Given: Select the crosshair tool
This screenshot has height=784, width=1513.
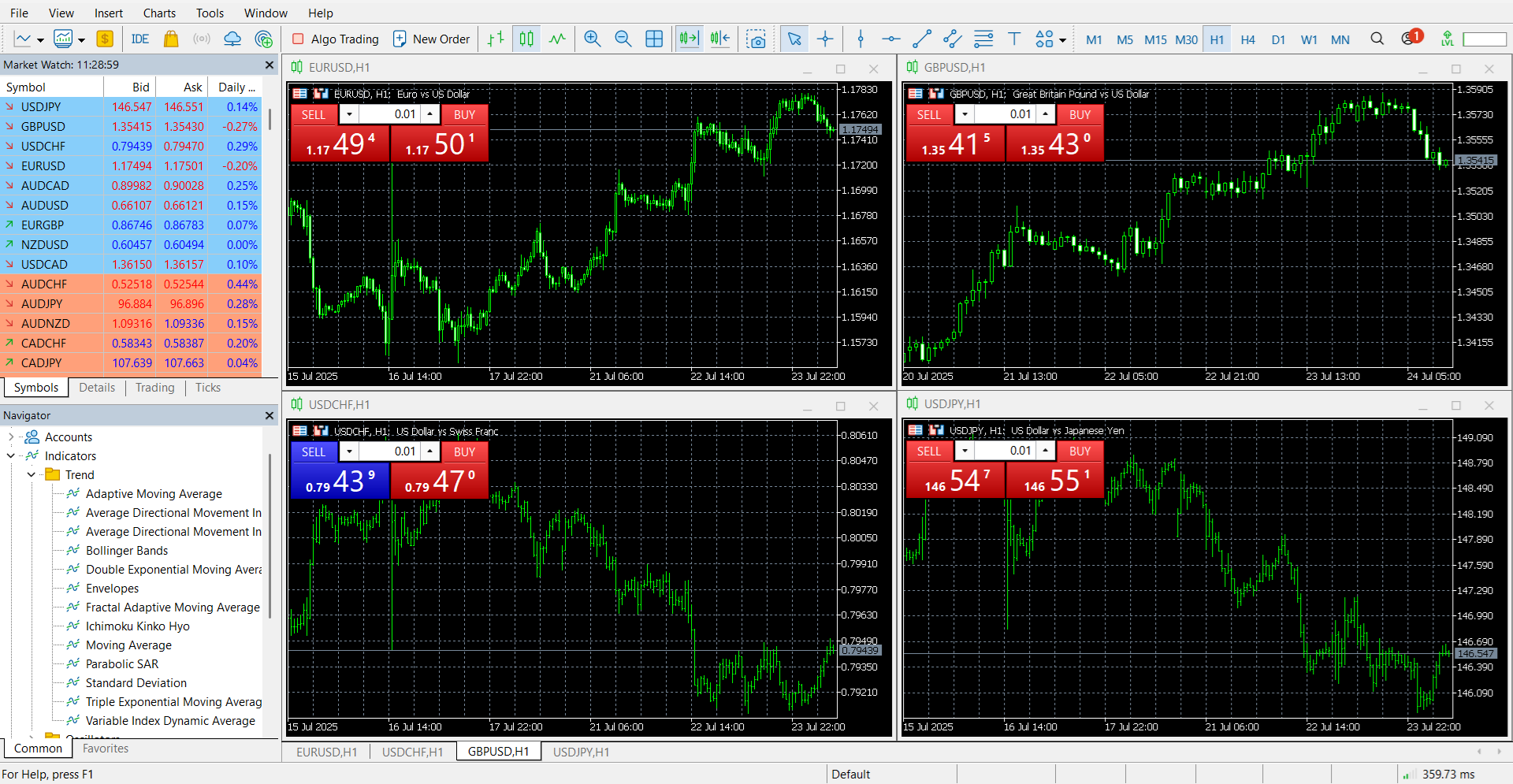Looking at the screenshot, I should tap(825, 39).
